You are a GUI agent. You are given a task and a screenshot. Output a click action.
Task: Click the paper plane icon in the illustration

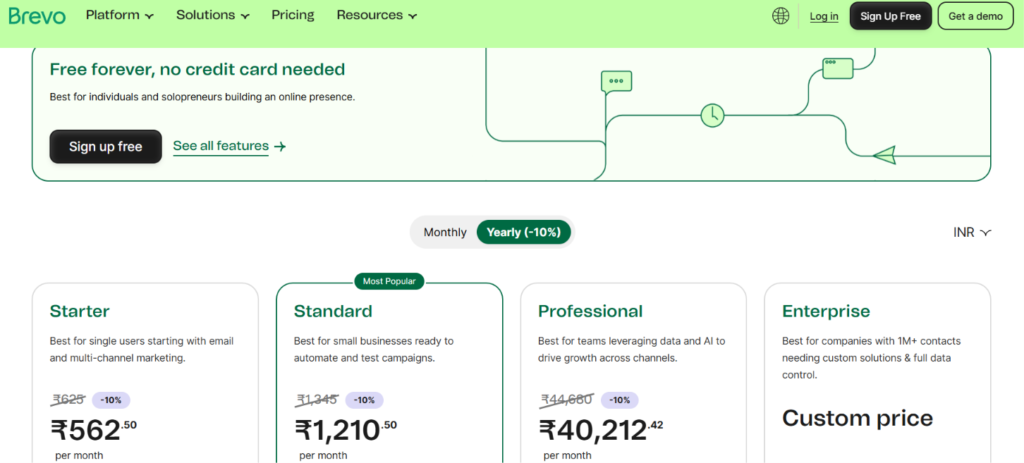point(884,155)
